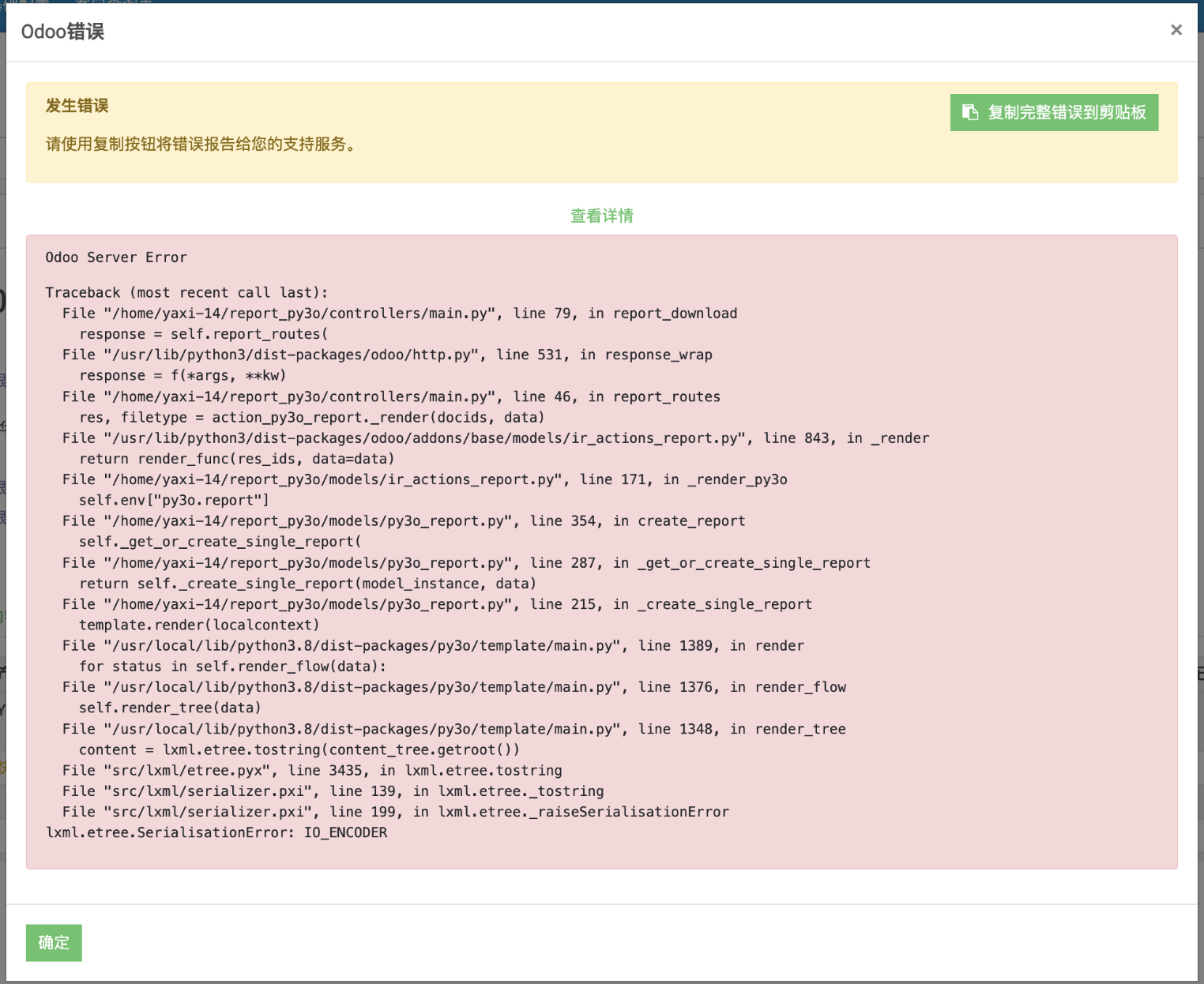Screen dimensions: 1204x984
Task: Click 'res, filetype = action_py3o_report._render' line
Action: (312, 417)
